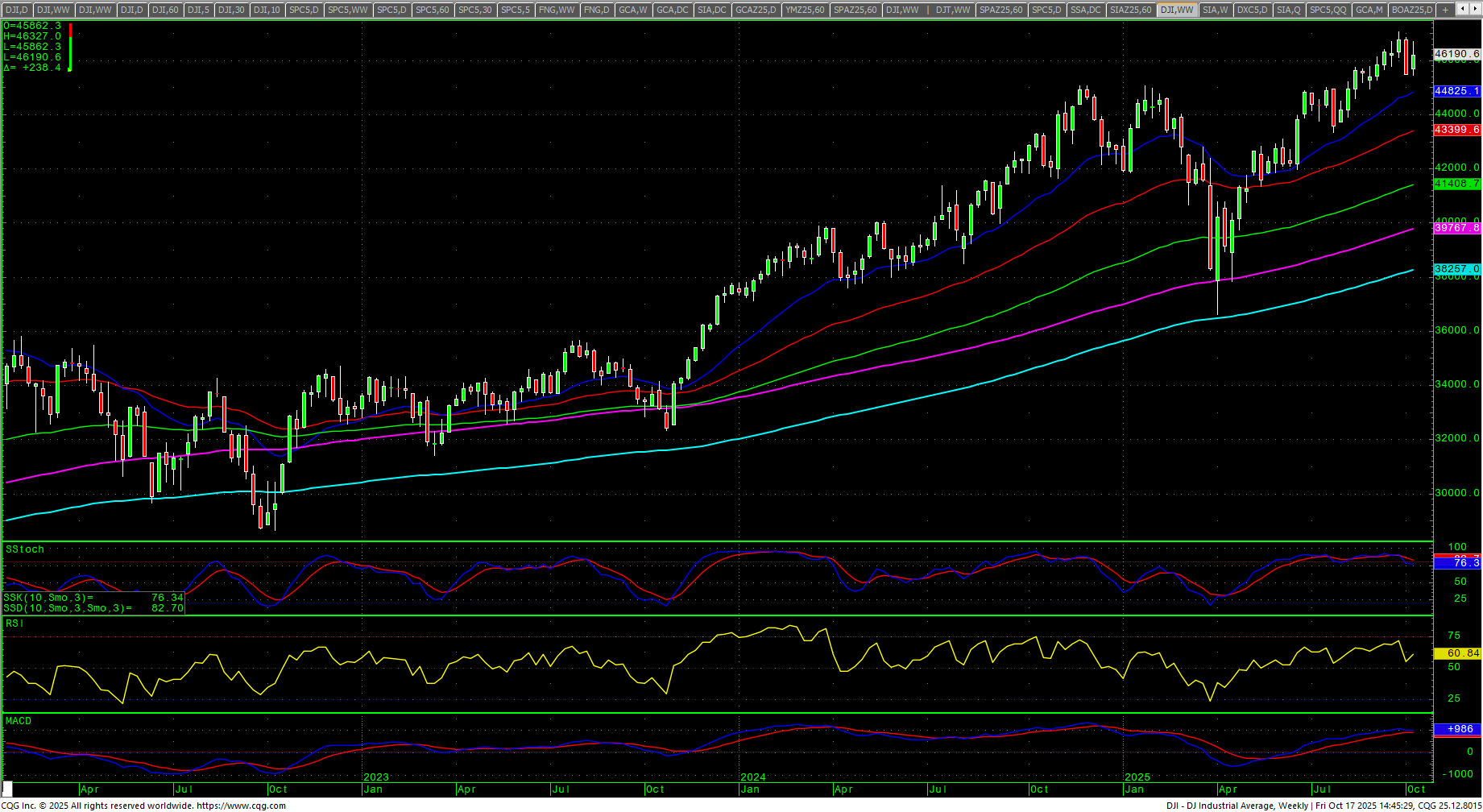Click the plus icon to add a new tab
The height and width of the screenshot is (812, 1483).
click(1445, 10)
